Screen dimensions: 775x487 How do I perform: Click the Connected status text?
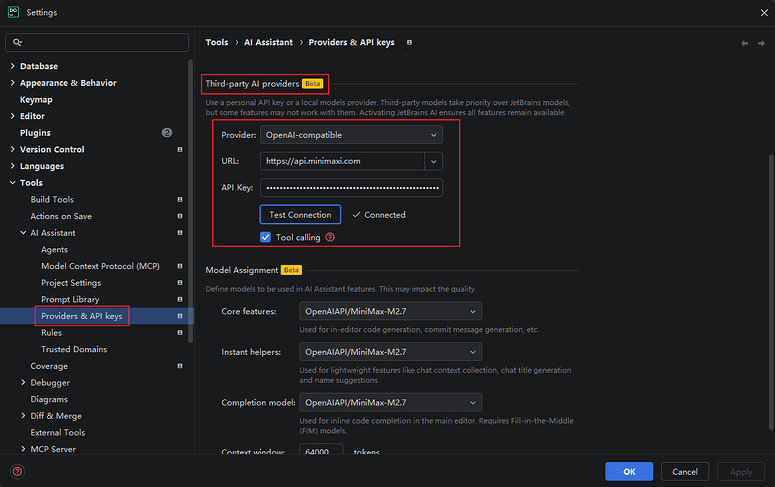click(385, 215)
